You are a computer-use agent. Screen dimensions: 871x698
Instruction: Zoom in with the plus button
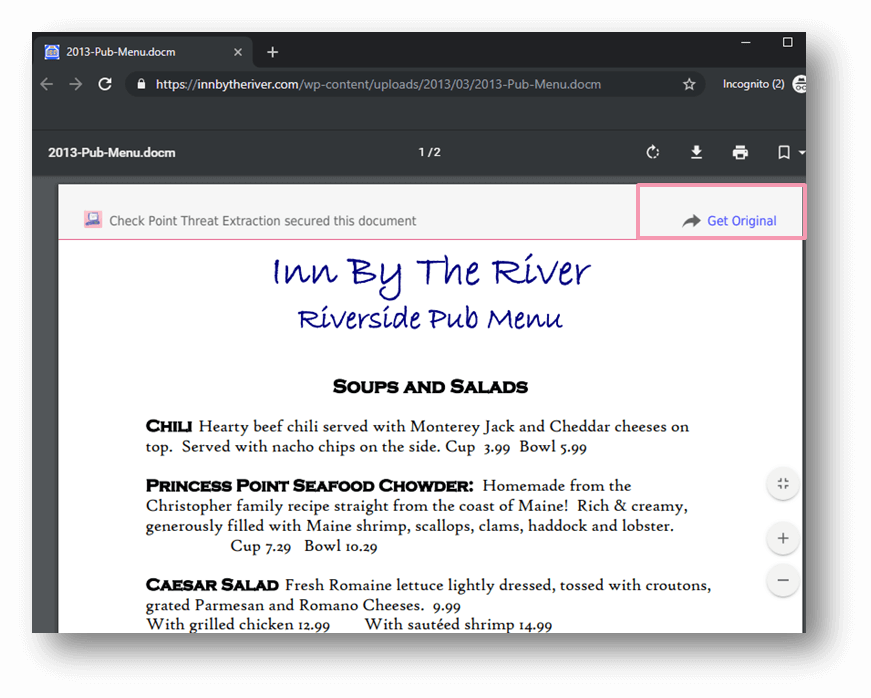[x=783, y=538]
